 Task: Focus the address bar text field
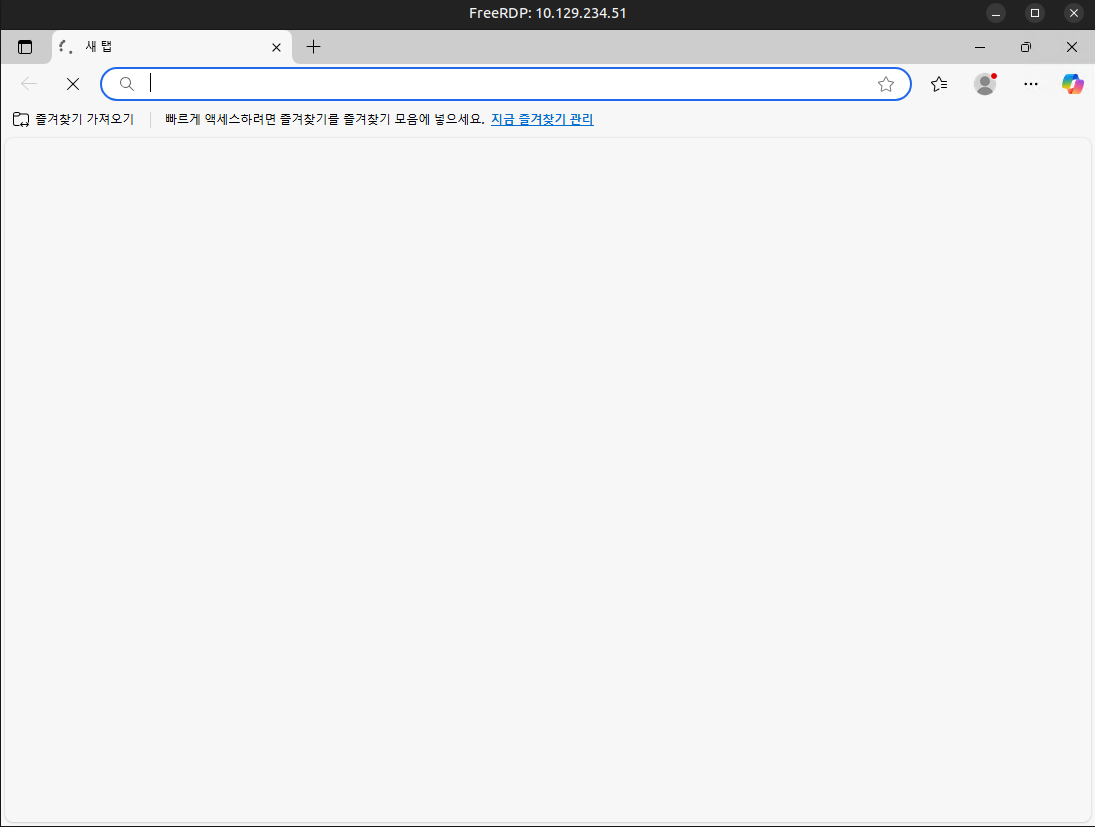(500, 84)
